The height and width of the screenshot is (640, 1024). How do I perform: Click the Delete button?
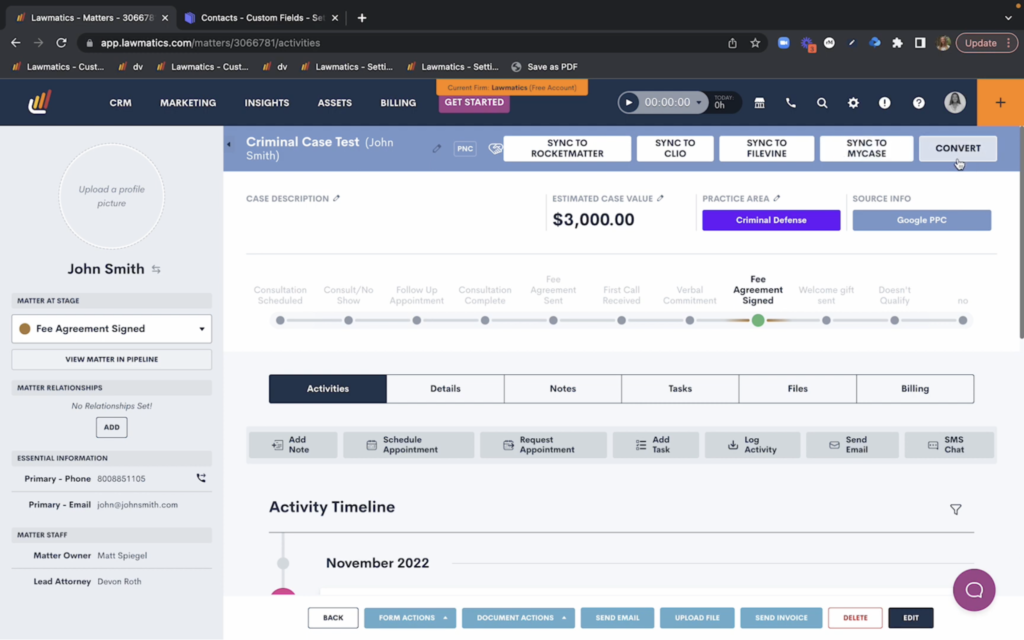(855, 618)
